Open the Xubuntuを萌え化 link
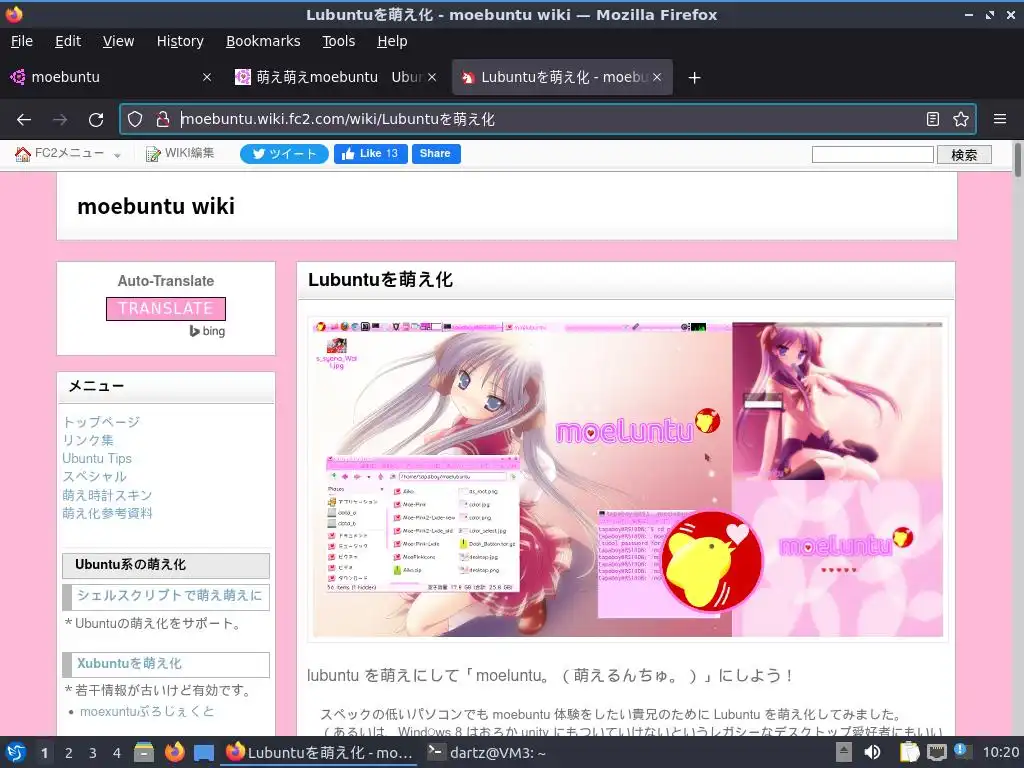 129,664
